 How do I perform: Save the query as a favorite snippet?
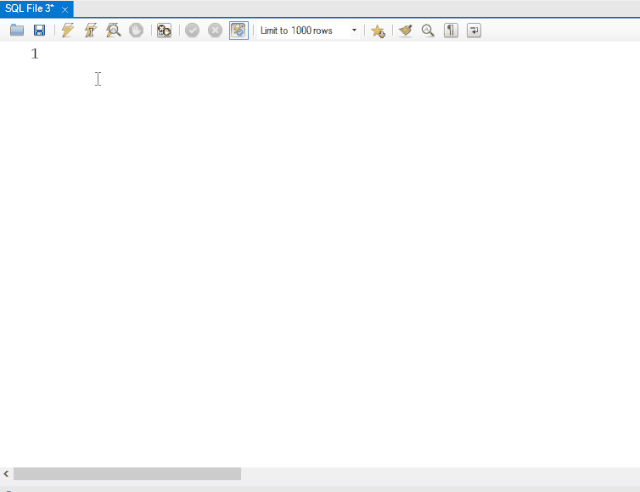click(x=378, y=31)
